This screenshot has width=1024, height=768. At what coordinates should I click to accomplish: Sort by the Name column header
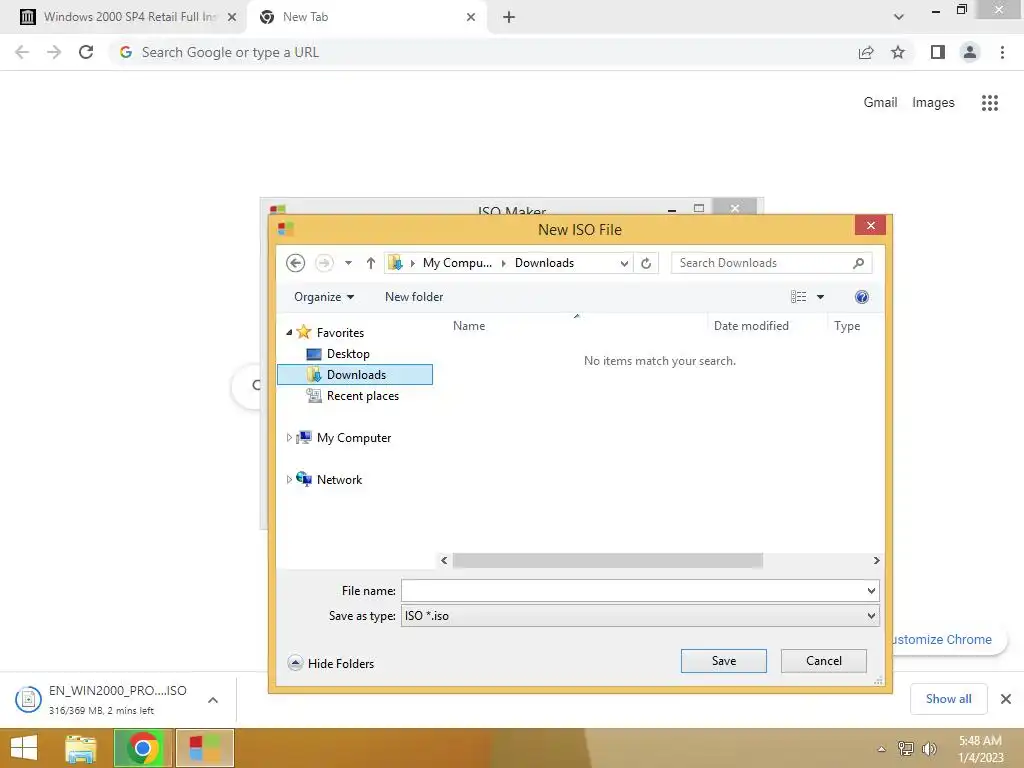tap(469, 325)
